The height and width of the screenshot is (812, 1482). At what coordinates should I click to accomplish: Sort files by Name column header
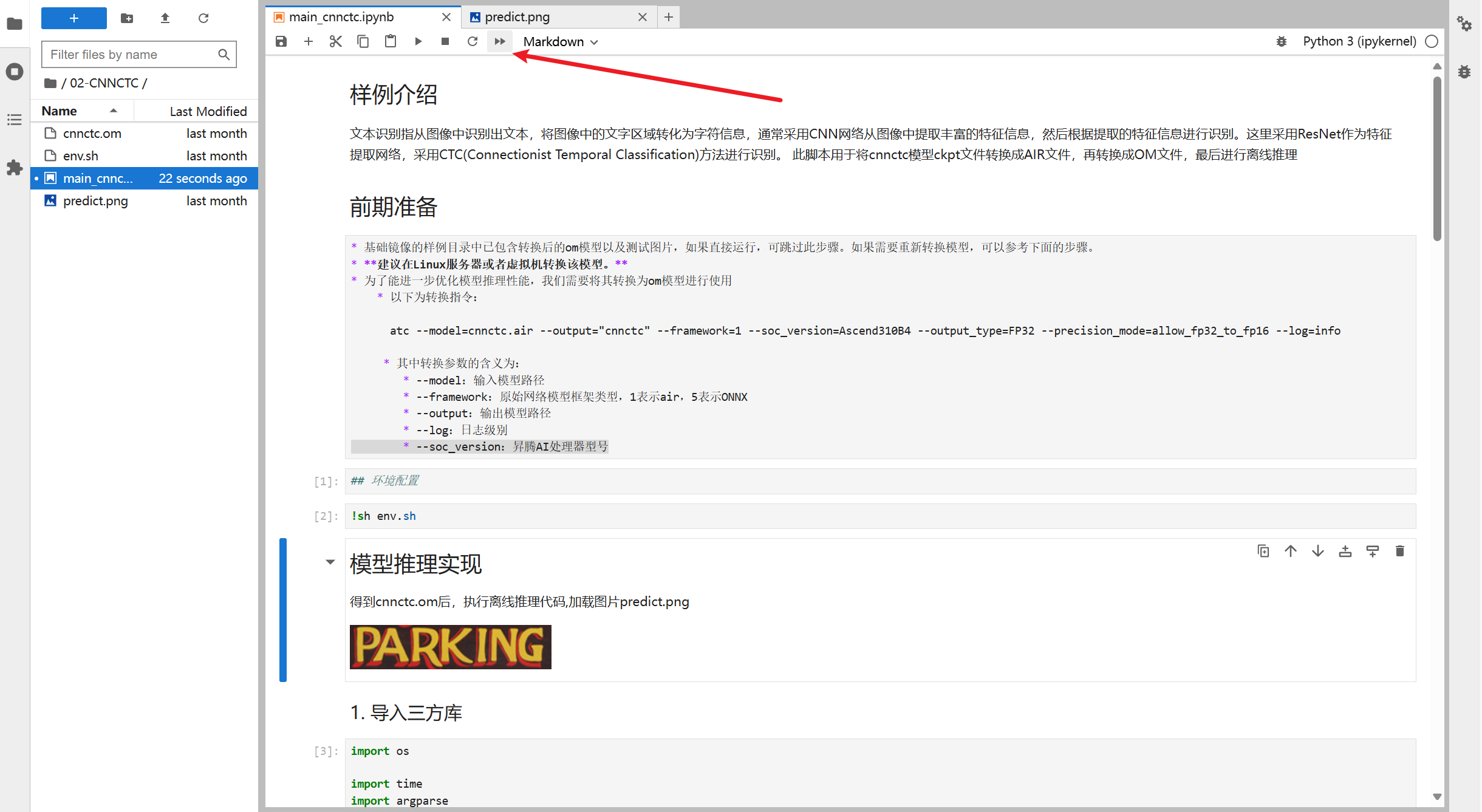(x=60, y=111)
